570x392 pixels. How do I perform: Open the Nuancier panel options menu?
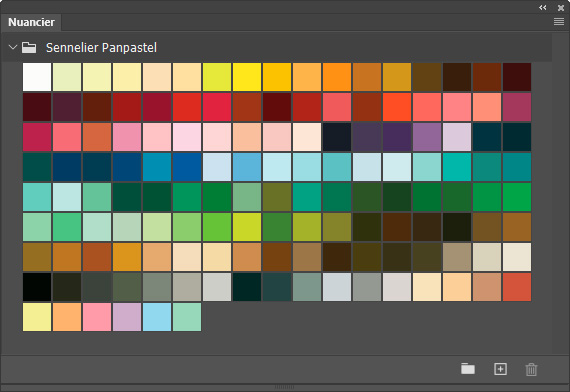[x=559, y=22]
